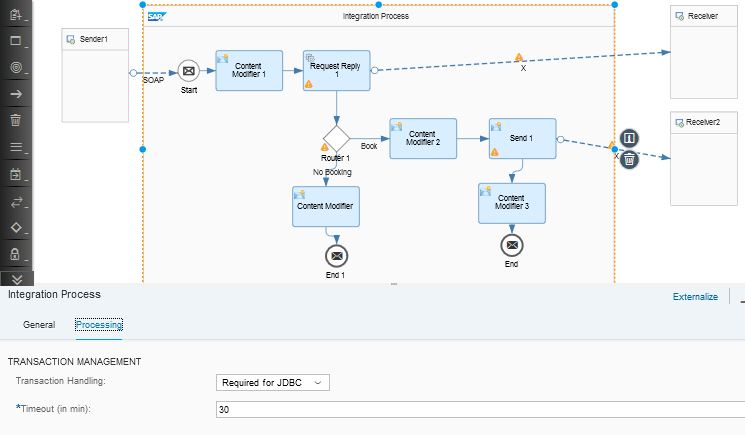Click the No Booking route label
This screenshot has width=745, height=435.
[332, 172]
